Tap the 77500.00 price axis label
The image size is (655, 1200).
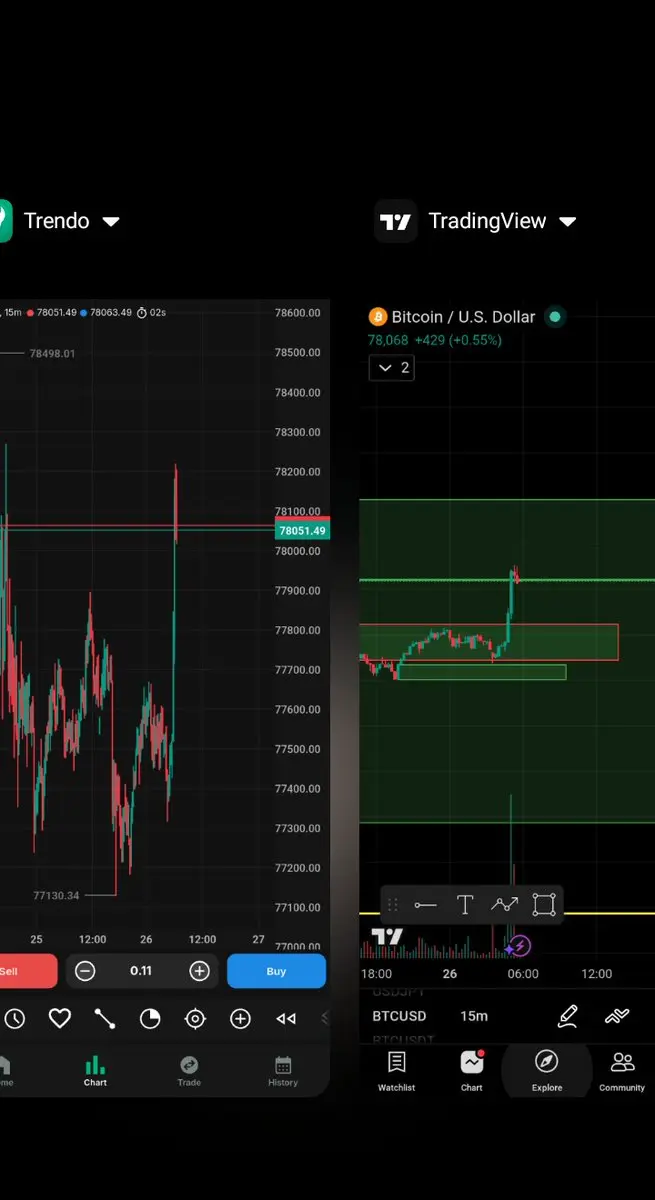pos(298,749)
